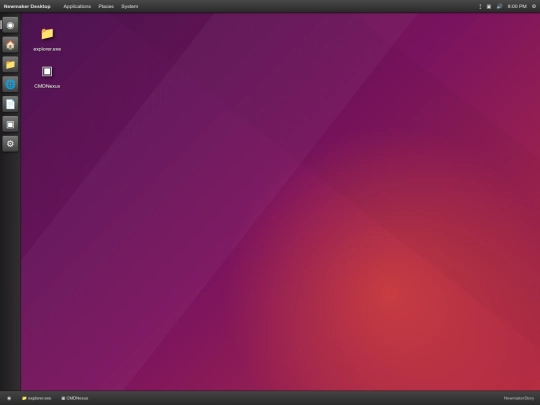
Task: Open the volume speaker tray icon
Action: click(x=499, y=6)
